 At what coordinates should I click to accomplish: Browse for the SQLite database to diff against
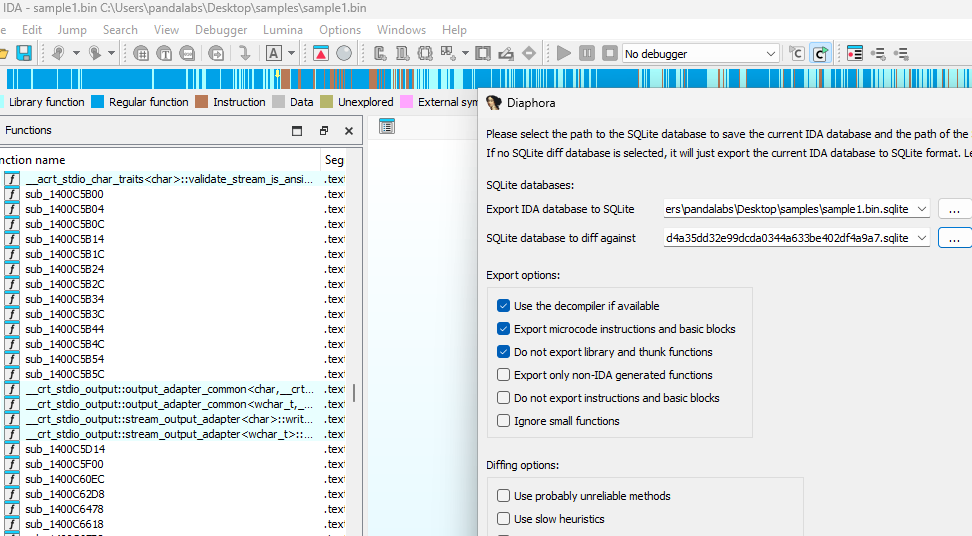(x=954, y=238)
